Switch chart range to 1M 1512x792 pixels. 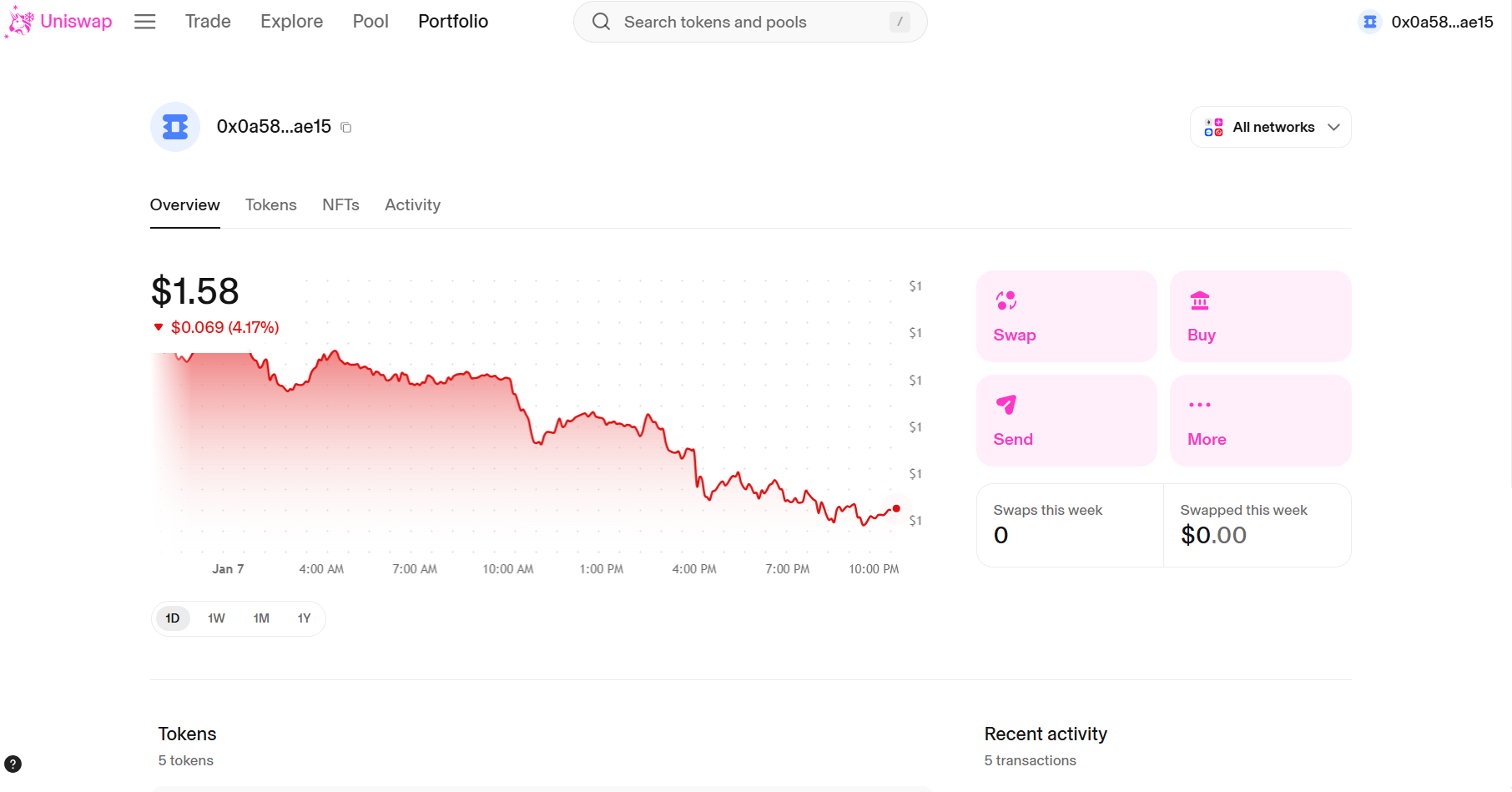pos(260,618)
